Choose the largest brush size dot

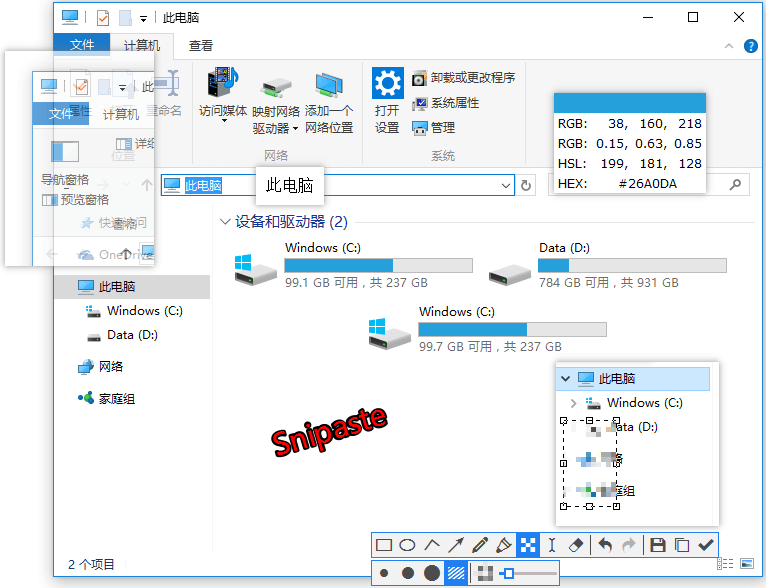point(431,573)
